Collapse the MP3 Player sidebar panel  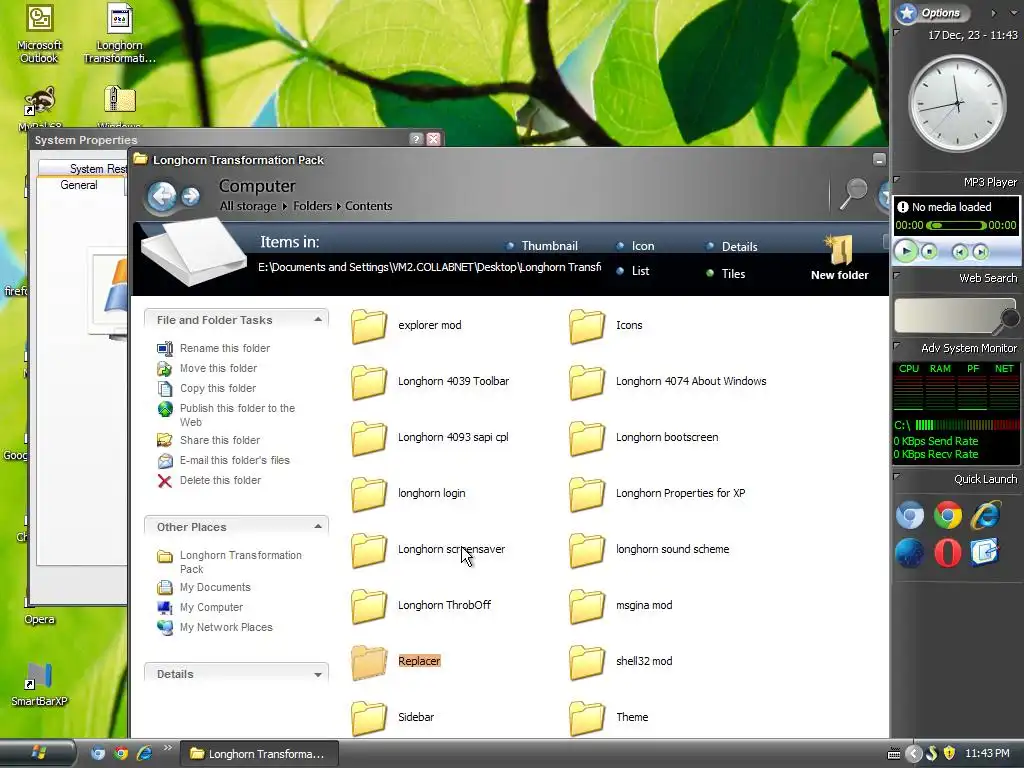coord(897,180)
